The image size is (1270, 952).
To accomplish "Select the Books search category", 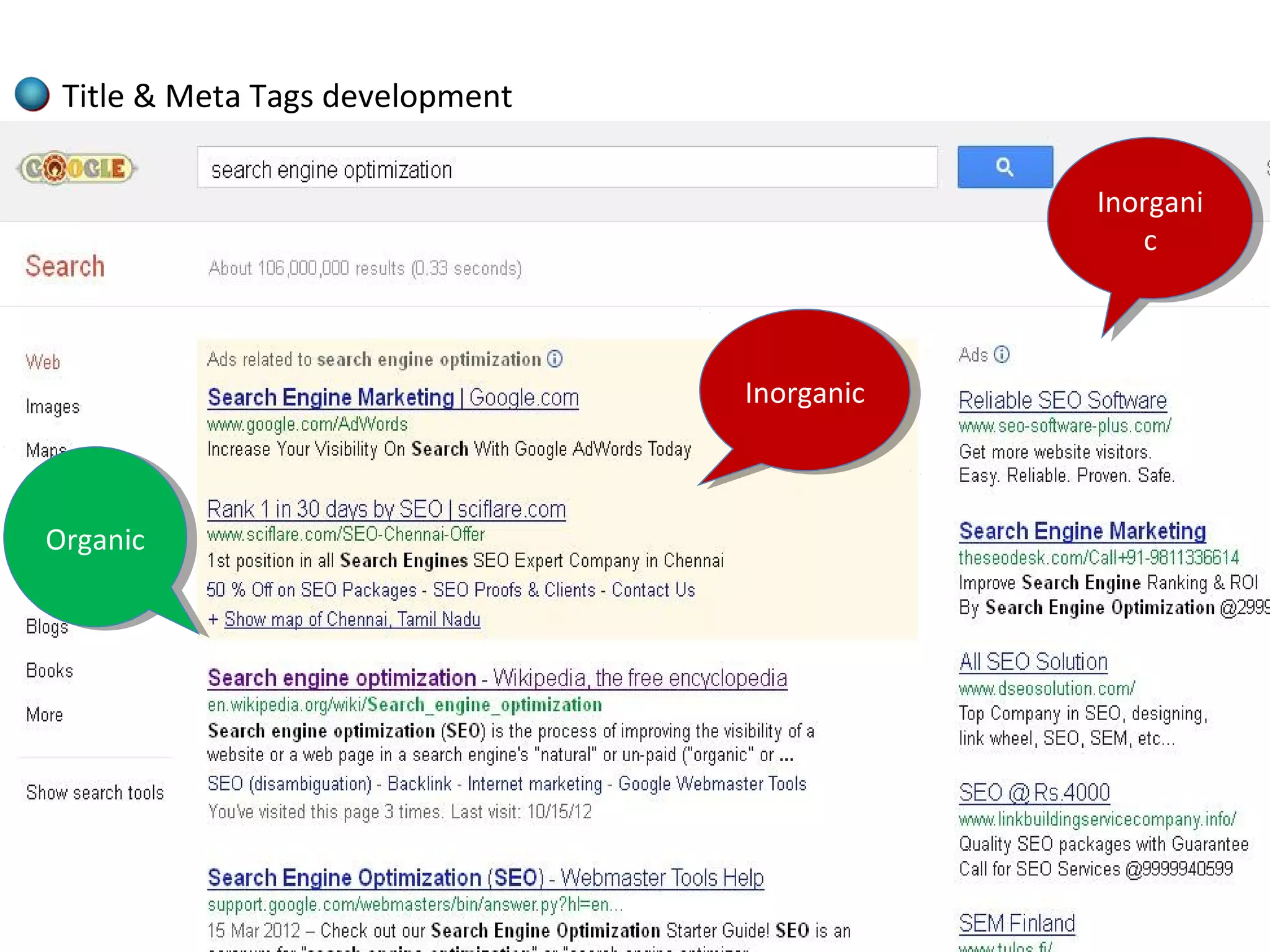I will [x=50, y=671].
